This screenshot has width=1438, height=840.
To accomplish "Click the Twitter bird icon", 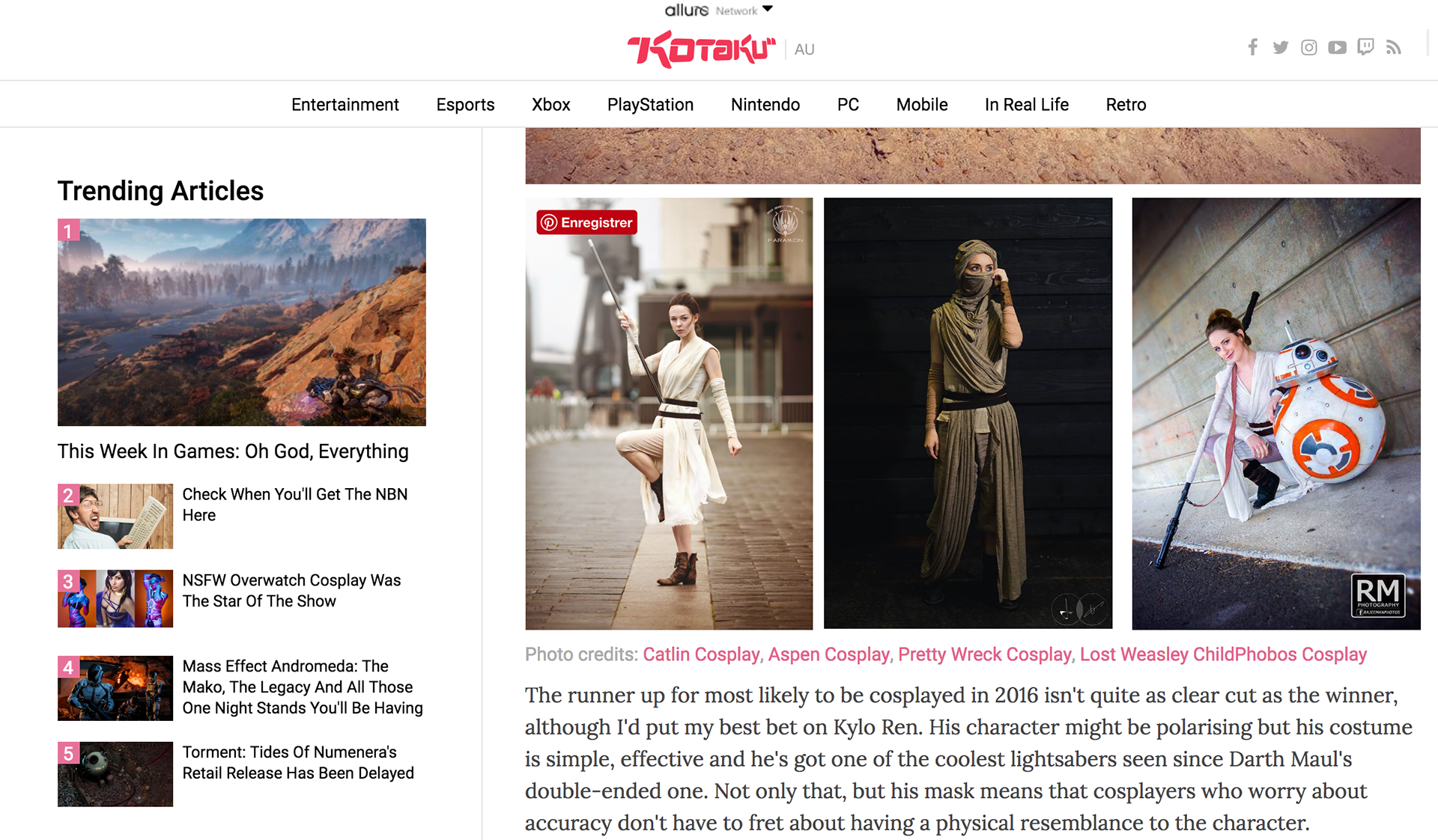I will click(x=1281, y=48).
